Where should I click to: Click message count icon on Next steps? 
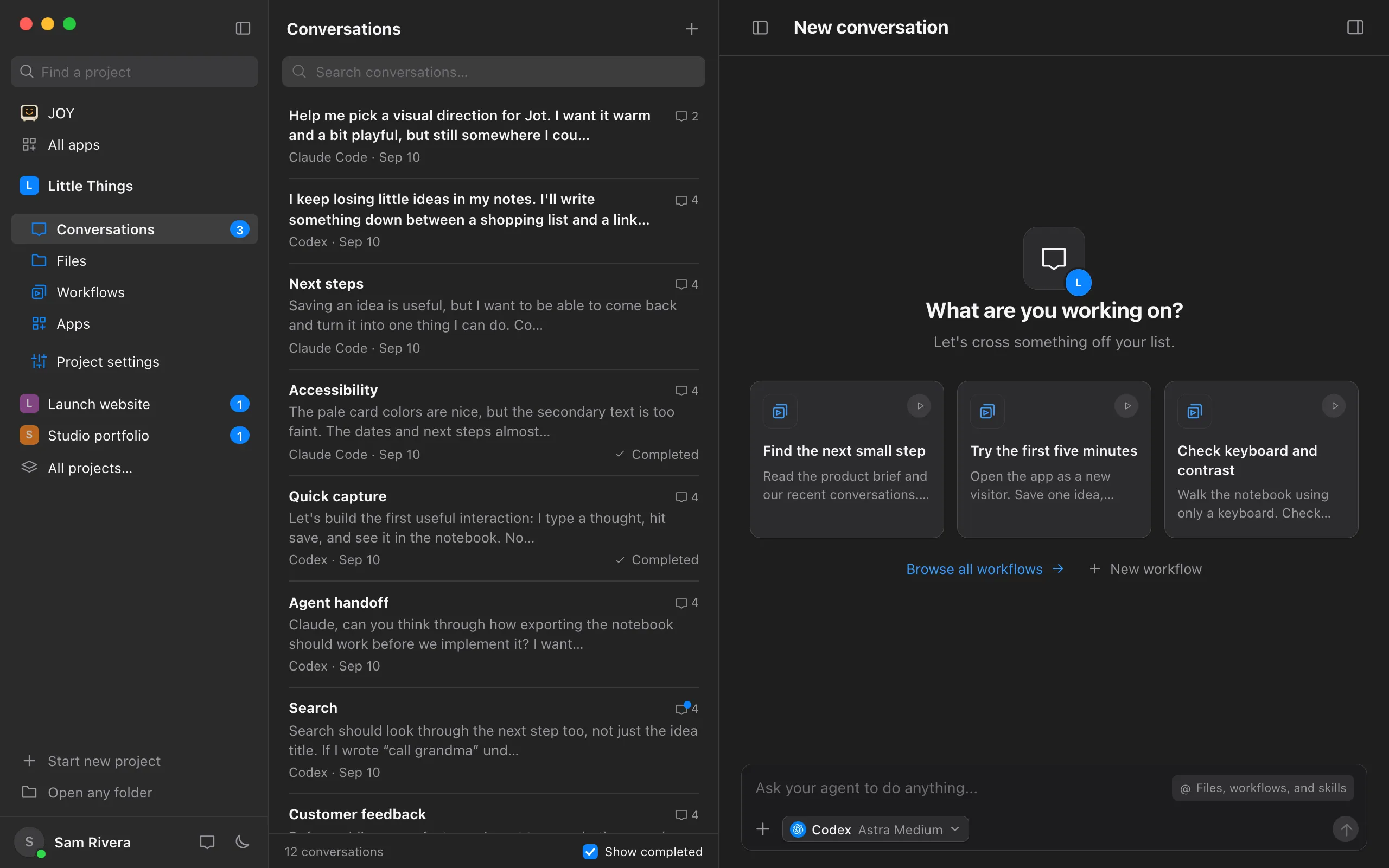(x=686, y=284)
